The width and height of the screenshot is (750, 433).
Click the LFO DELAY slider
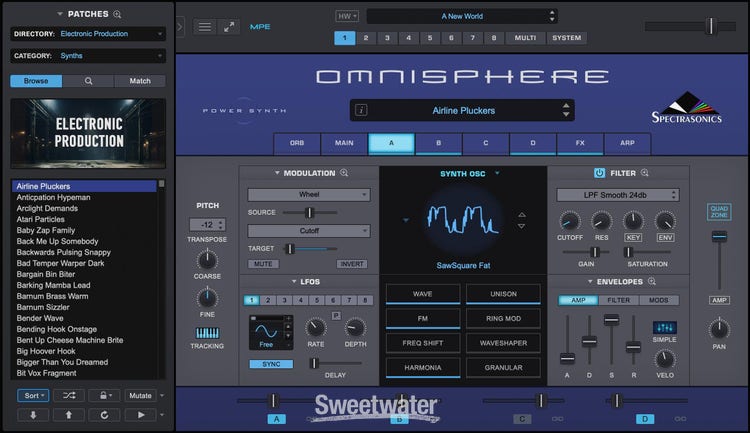coord(315,363)
